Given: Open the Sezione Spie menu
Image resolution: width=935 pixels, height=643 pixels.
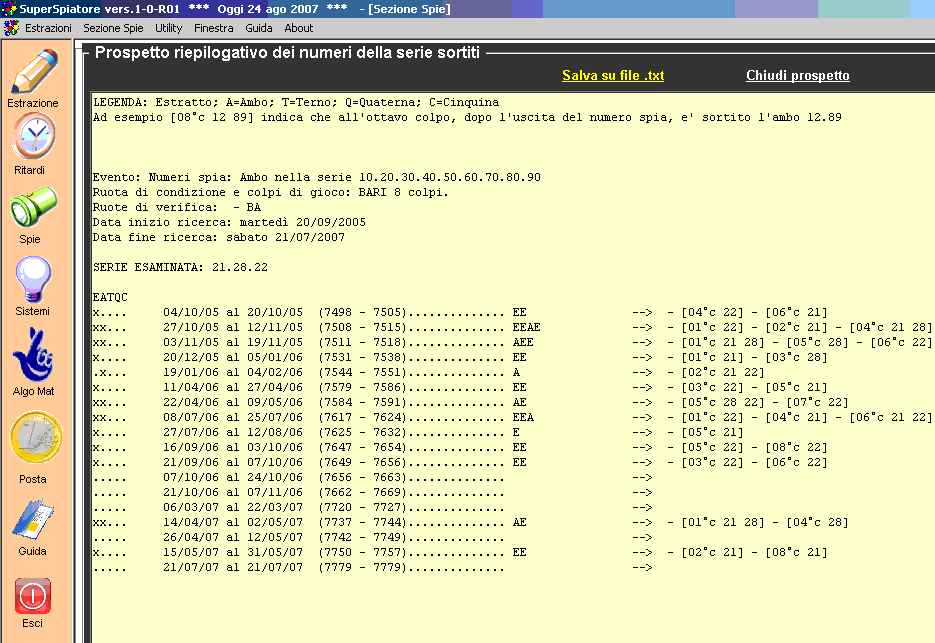Looking at the screenshot, I should (x=113, y=28).
